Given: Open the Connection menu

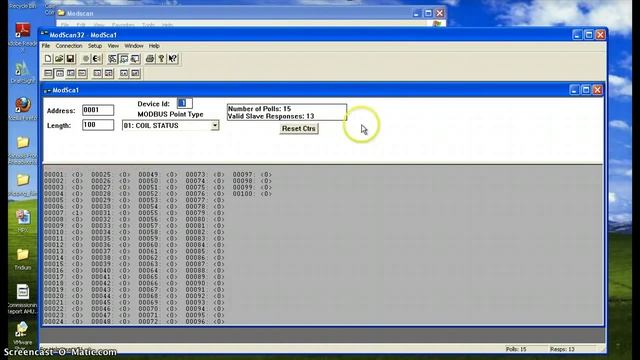Looking at the screenshot, I should click(x=69, y=46).
